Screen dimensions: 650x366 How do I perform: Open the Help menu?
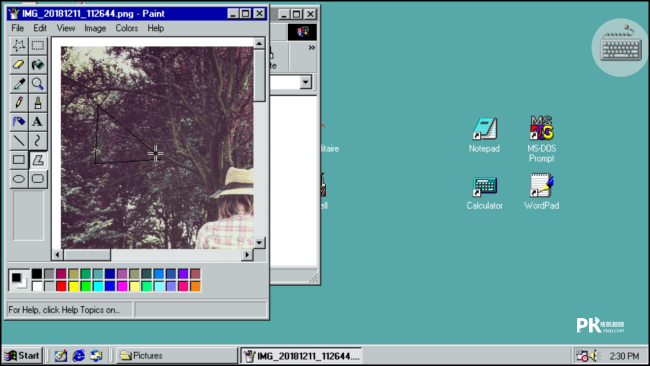(155, 28)
